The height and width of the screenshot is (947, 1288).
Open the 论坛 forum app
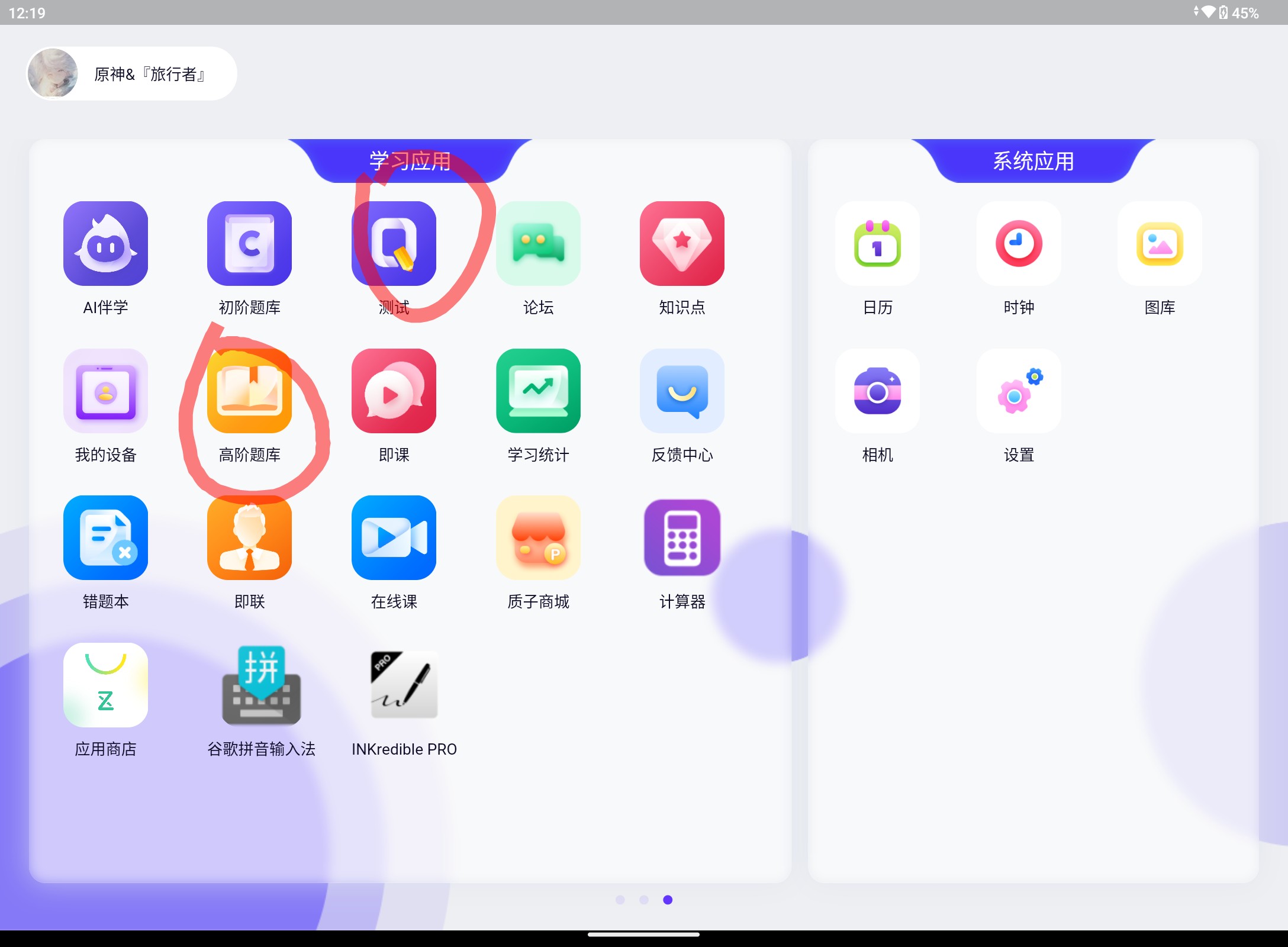[538, 244]
